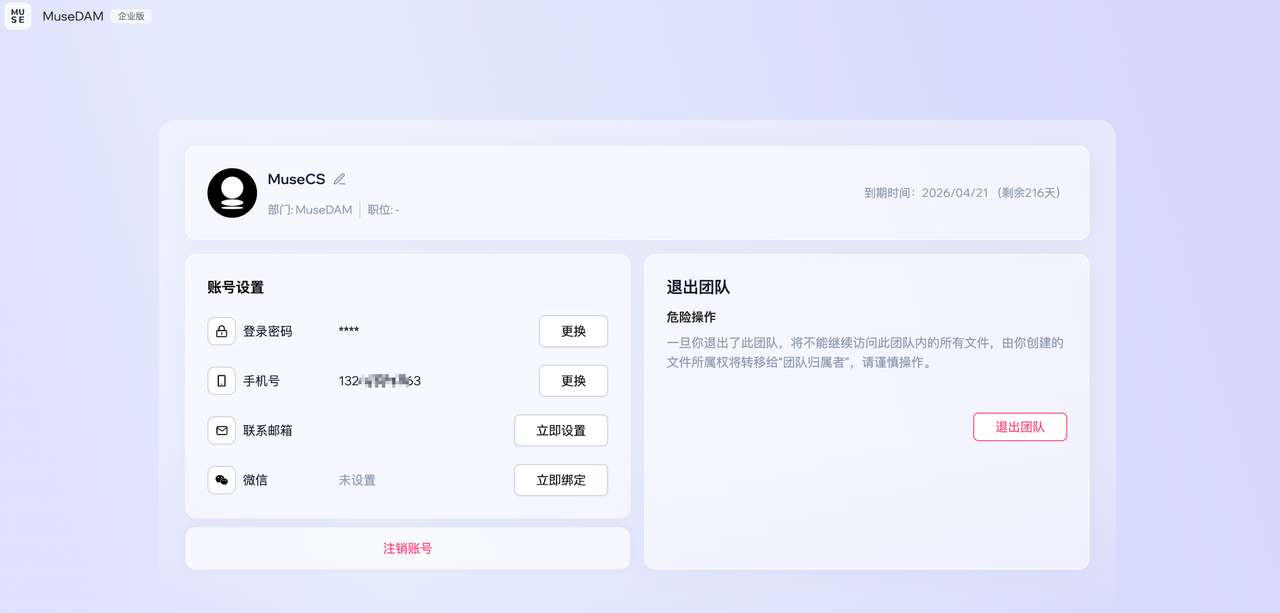
Task: Click the phone icon beside 手机号
Action: click(221, 380)
